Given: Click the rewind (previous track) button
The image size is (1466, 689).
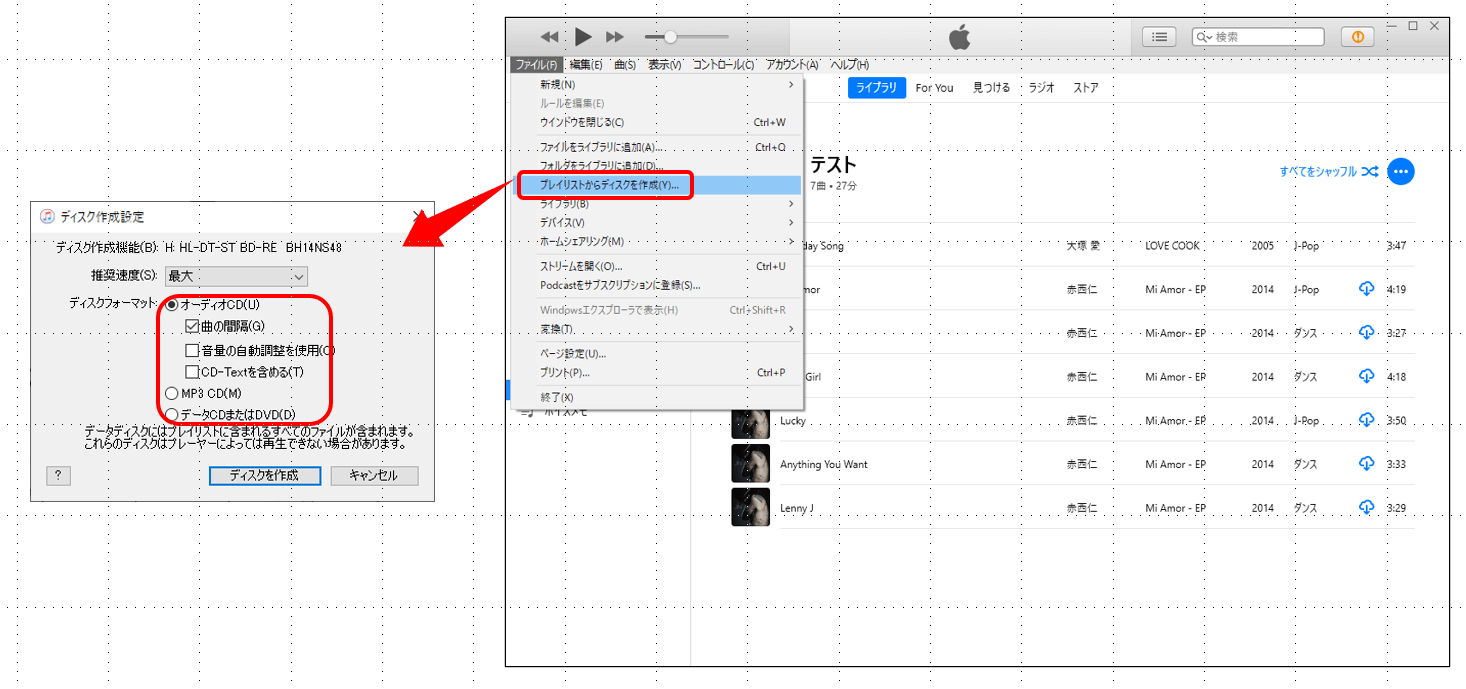Looking at the screenshot, I should 550,37.
